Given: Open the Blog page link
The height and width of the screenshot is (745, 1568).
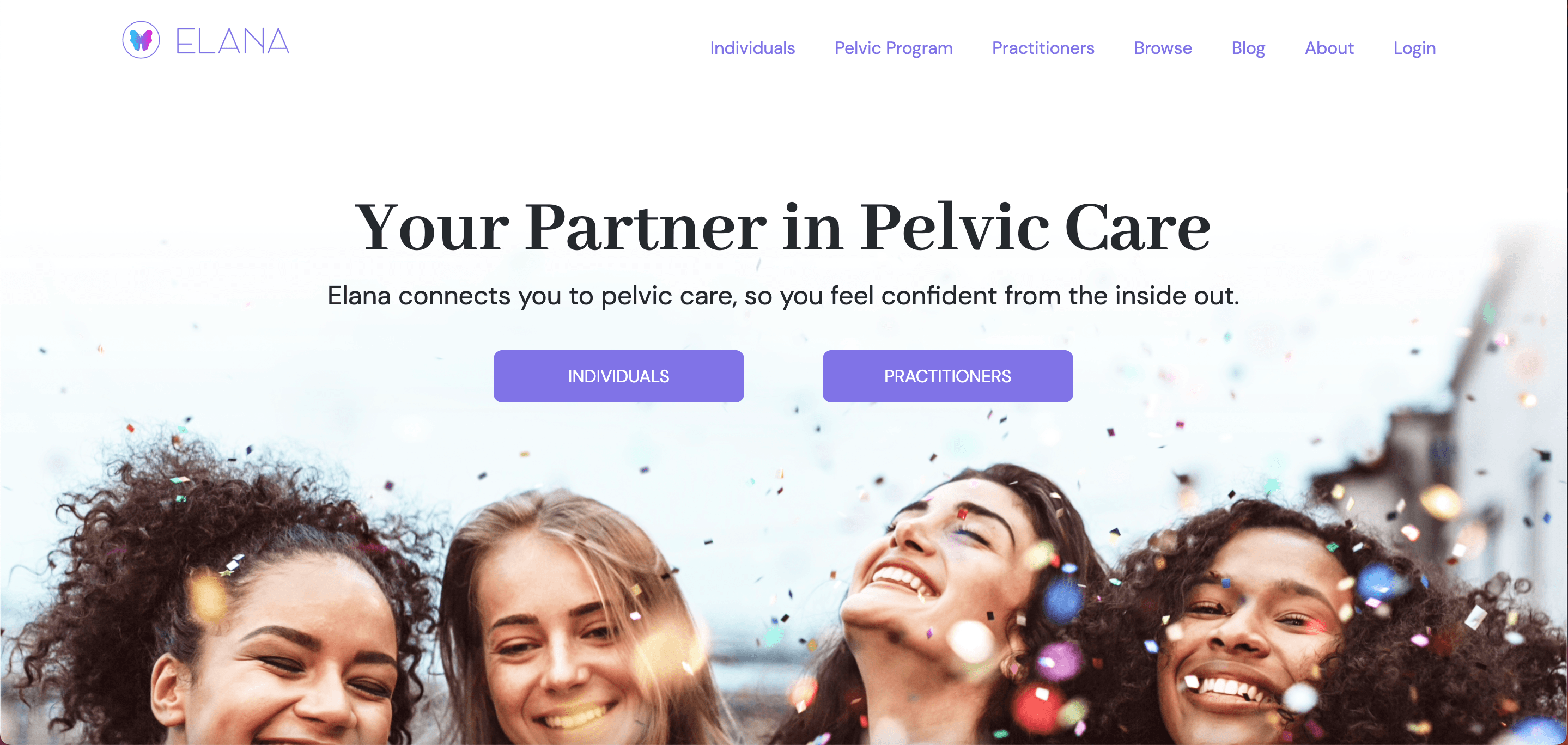Looking at the screenshot, I should (1248, 48).
